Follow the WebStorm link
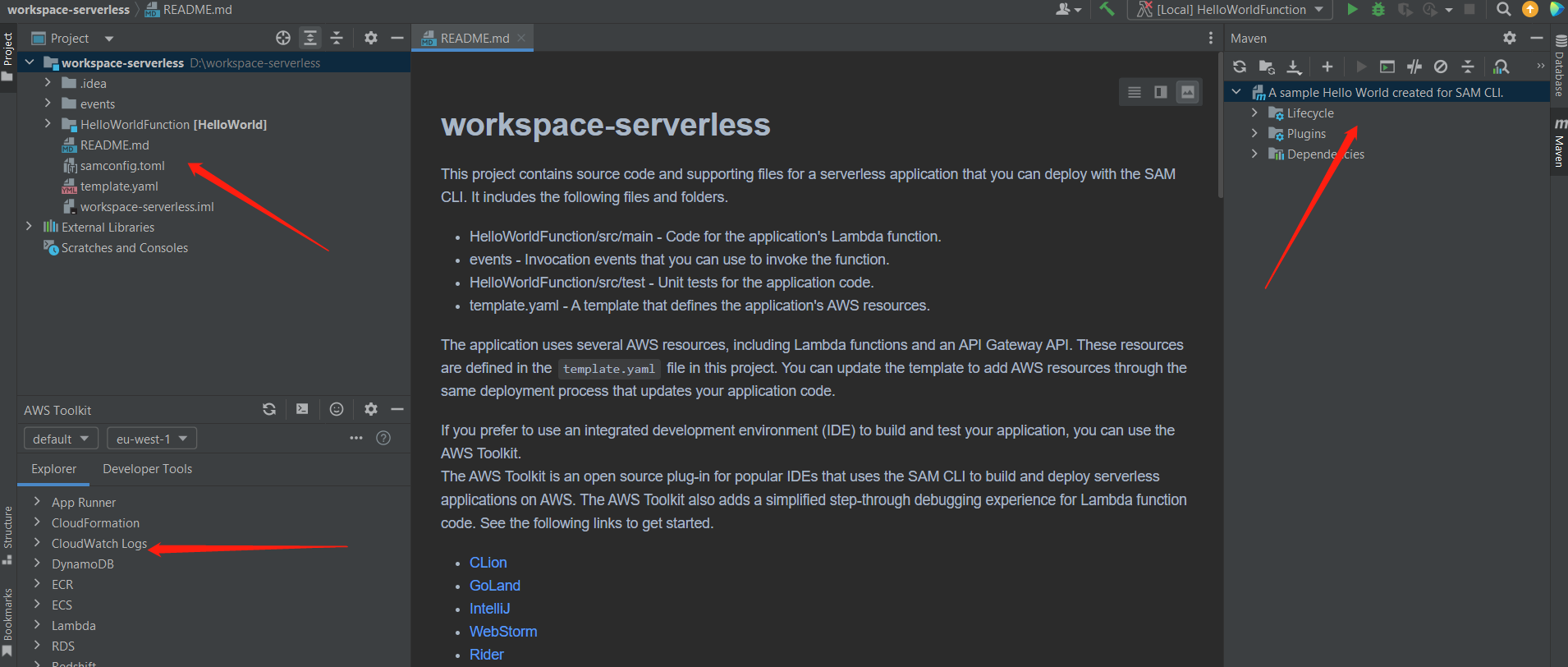Viewport: 1568px width, 667px height. tap(502, 632)
